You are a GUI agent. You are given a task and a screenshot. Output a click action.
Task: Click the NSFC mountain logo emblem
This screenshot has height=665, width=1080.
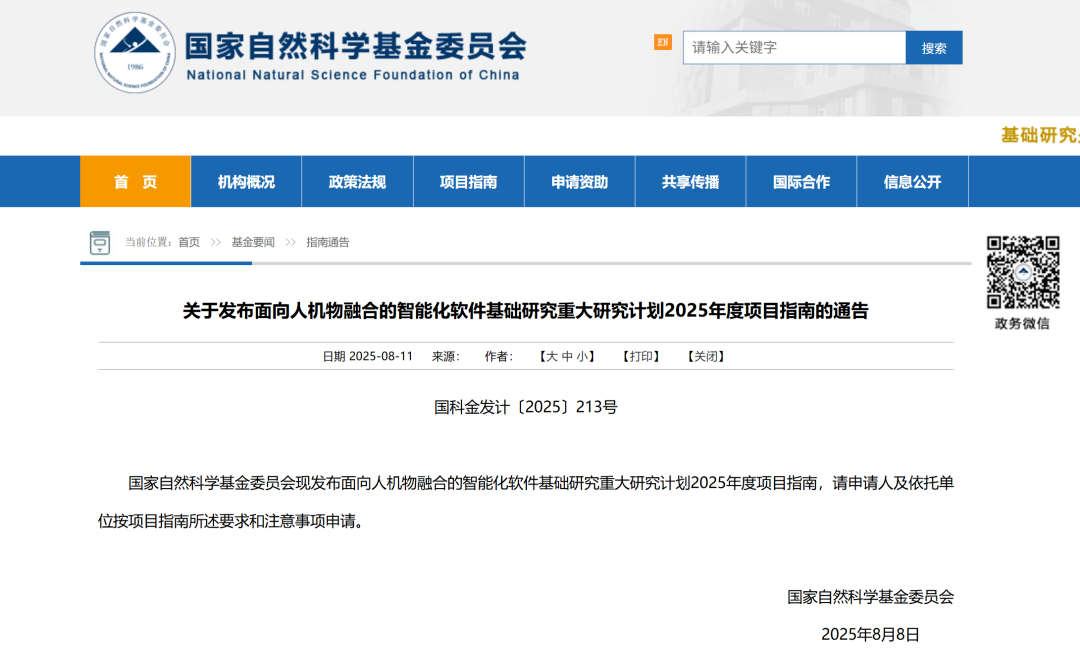tap(136, 52)
